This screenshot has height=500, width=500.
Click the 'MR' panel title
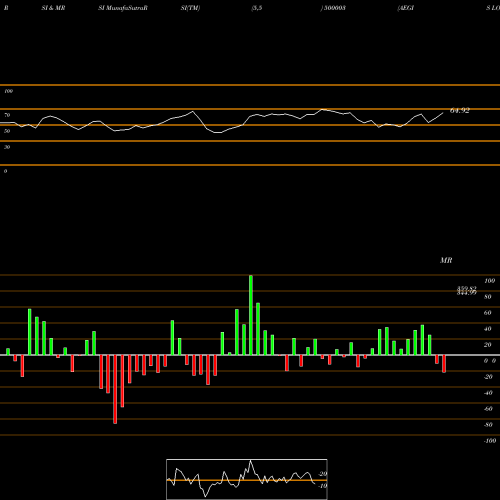446,260
